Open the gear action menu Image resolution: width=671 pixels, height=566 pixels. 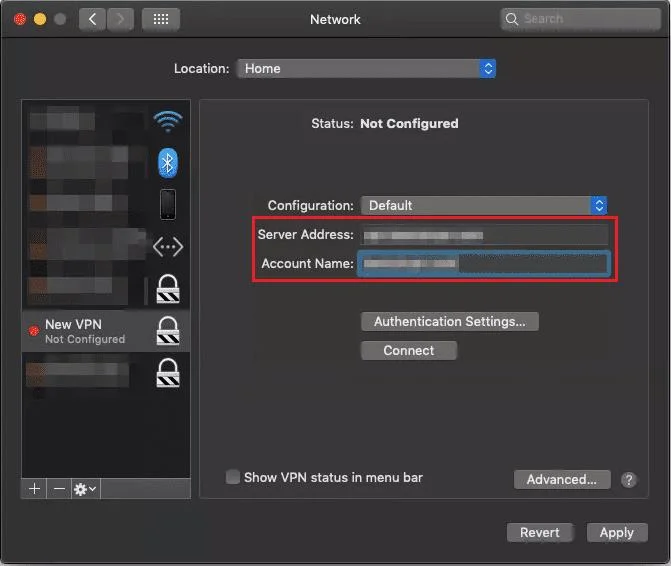click(x=86, y=489)
